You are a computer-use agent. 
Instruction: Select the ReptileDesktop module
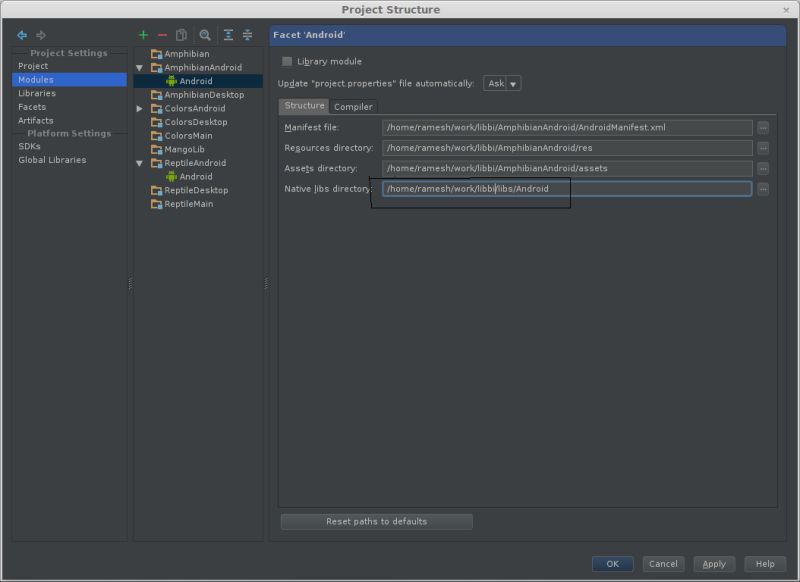[196, 190]
